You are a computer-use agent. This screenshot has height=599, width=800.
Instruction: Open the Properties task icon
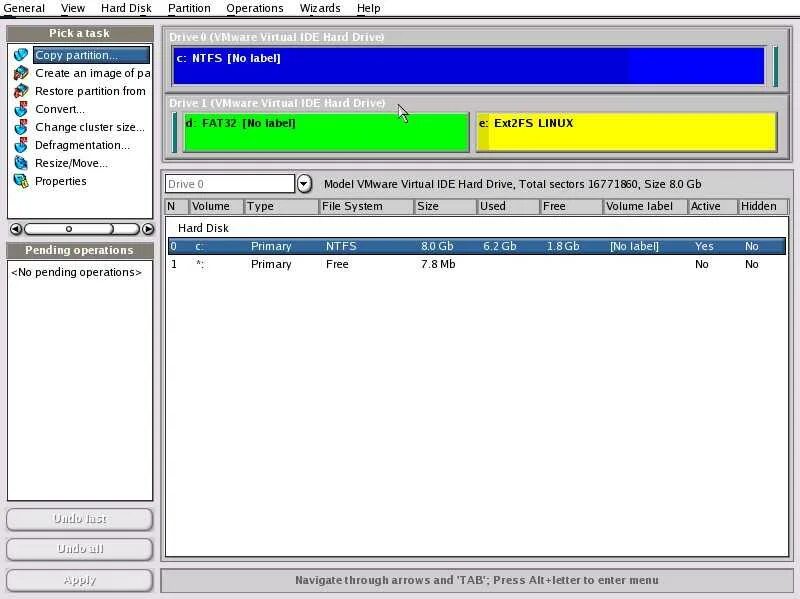click(x=21, y=181)
